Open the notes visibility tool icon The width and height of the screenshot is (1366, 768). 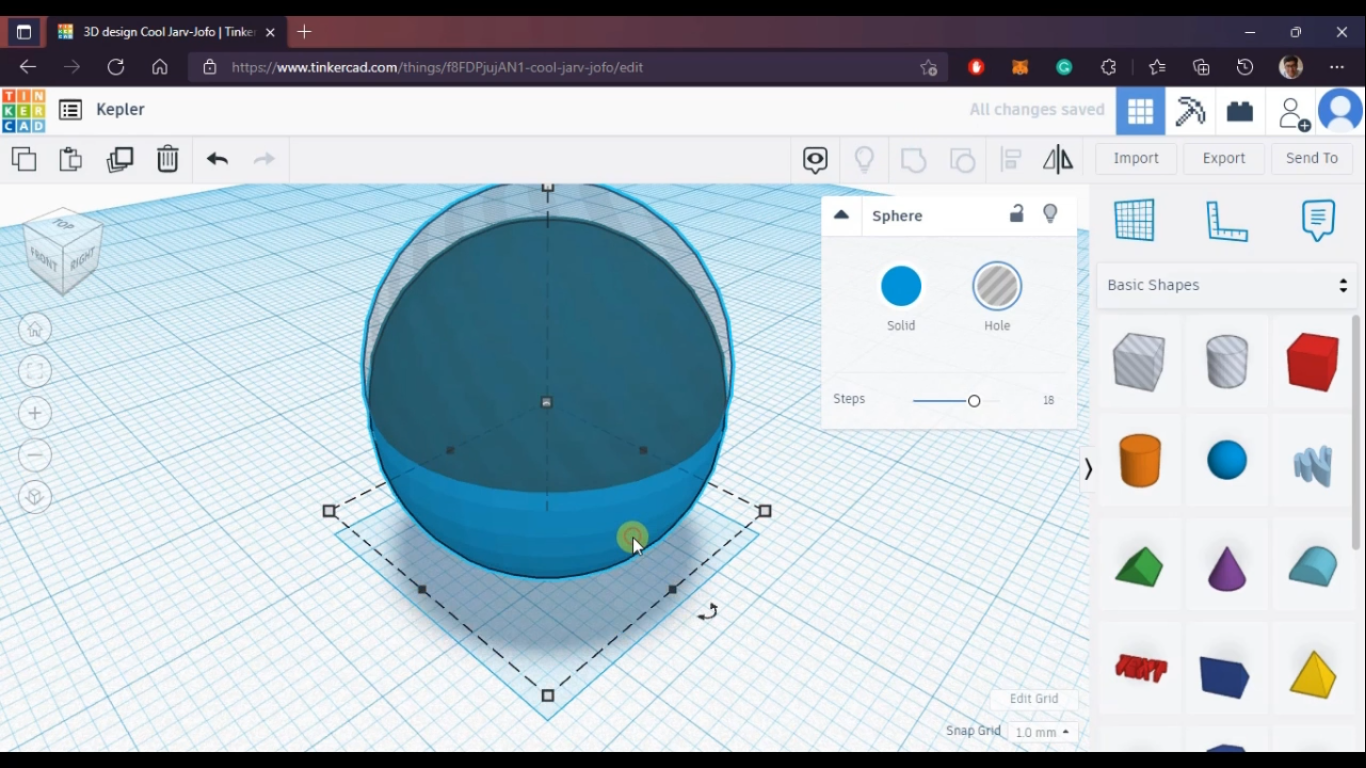[x=815, y=159]
